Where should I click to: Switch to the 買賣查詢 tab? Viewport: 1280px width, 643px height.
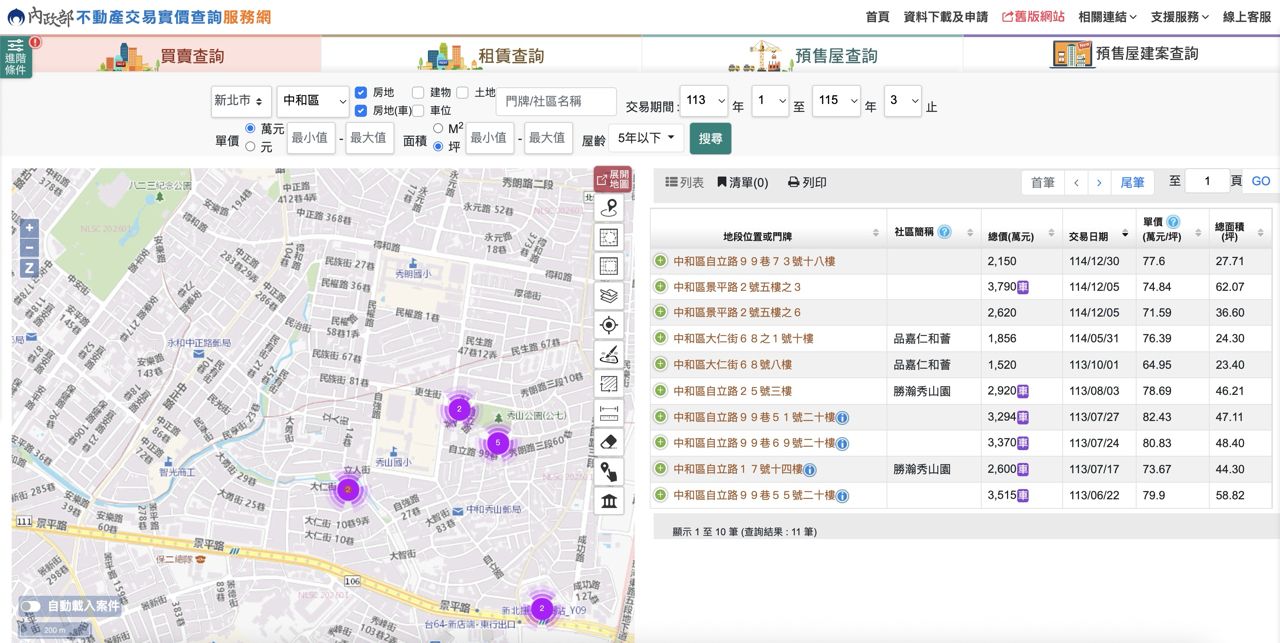coord(161,54)
